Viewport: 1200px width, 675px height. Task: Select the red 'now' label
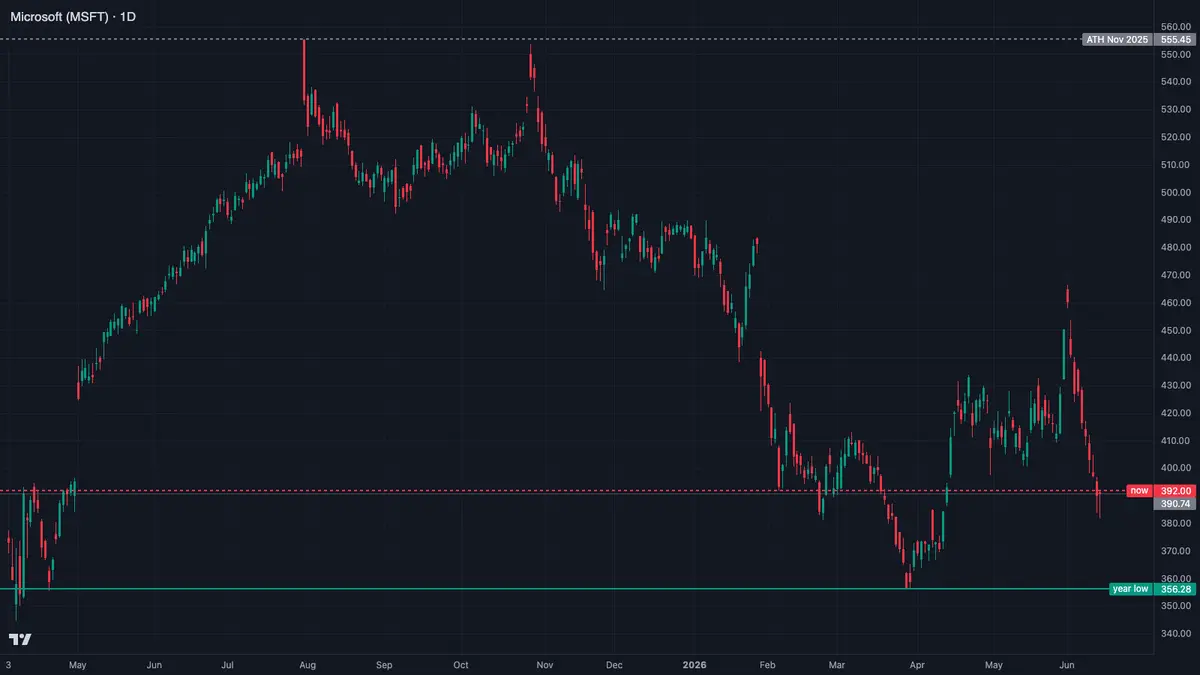click(x=1140, y=491)
